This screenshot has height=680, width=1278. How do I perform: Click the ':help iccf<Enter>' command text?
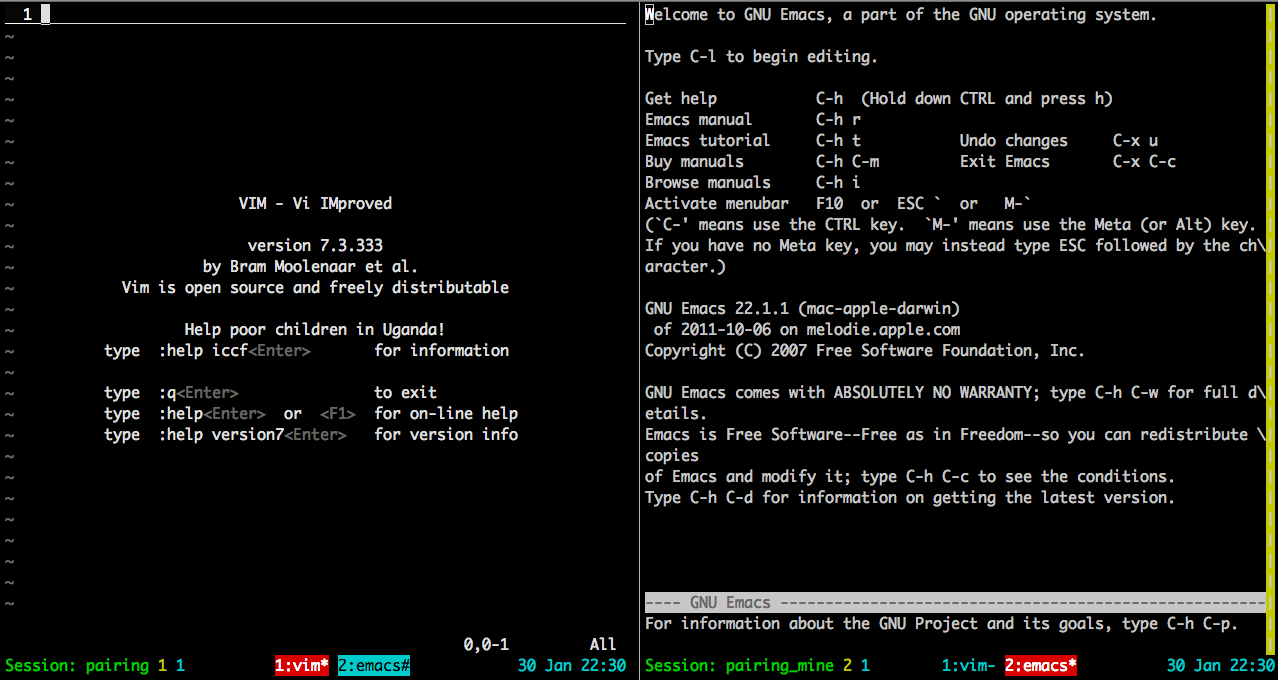pos(234,350)
